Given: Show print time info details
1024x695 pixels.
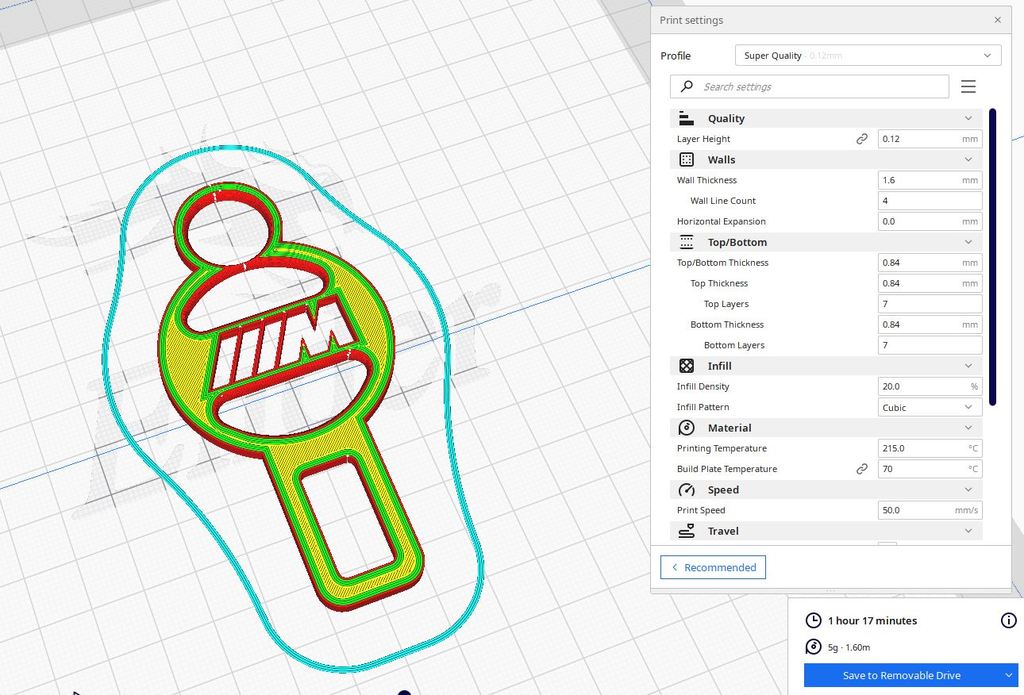Looking at the screenshot, I should pos(1008,621).
